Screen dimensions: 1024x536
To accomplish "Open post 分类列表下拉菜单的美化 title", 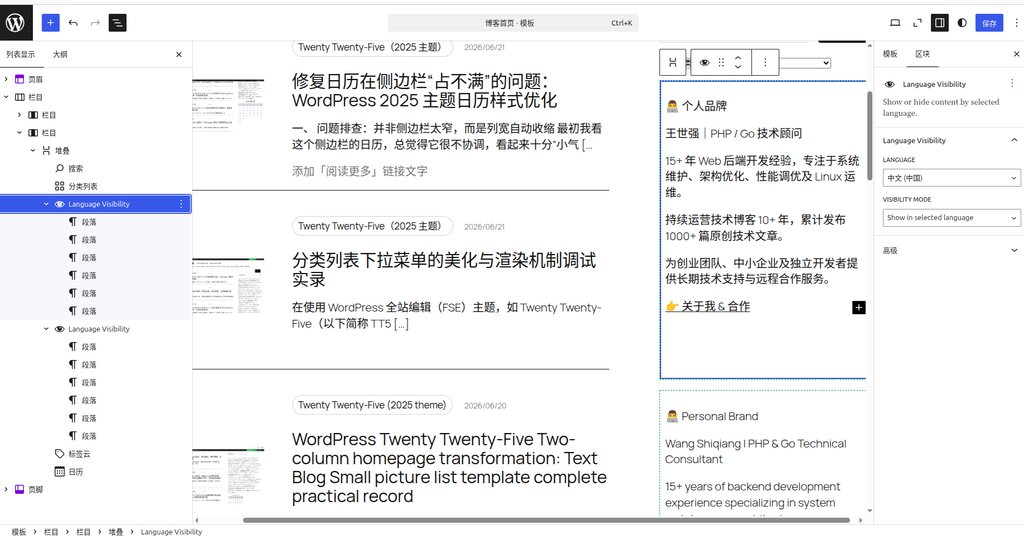I will point(444,270).
